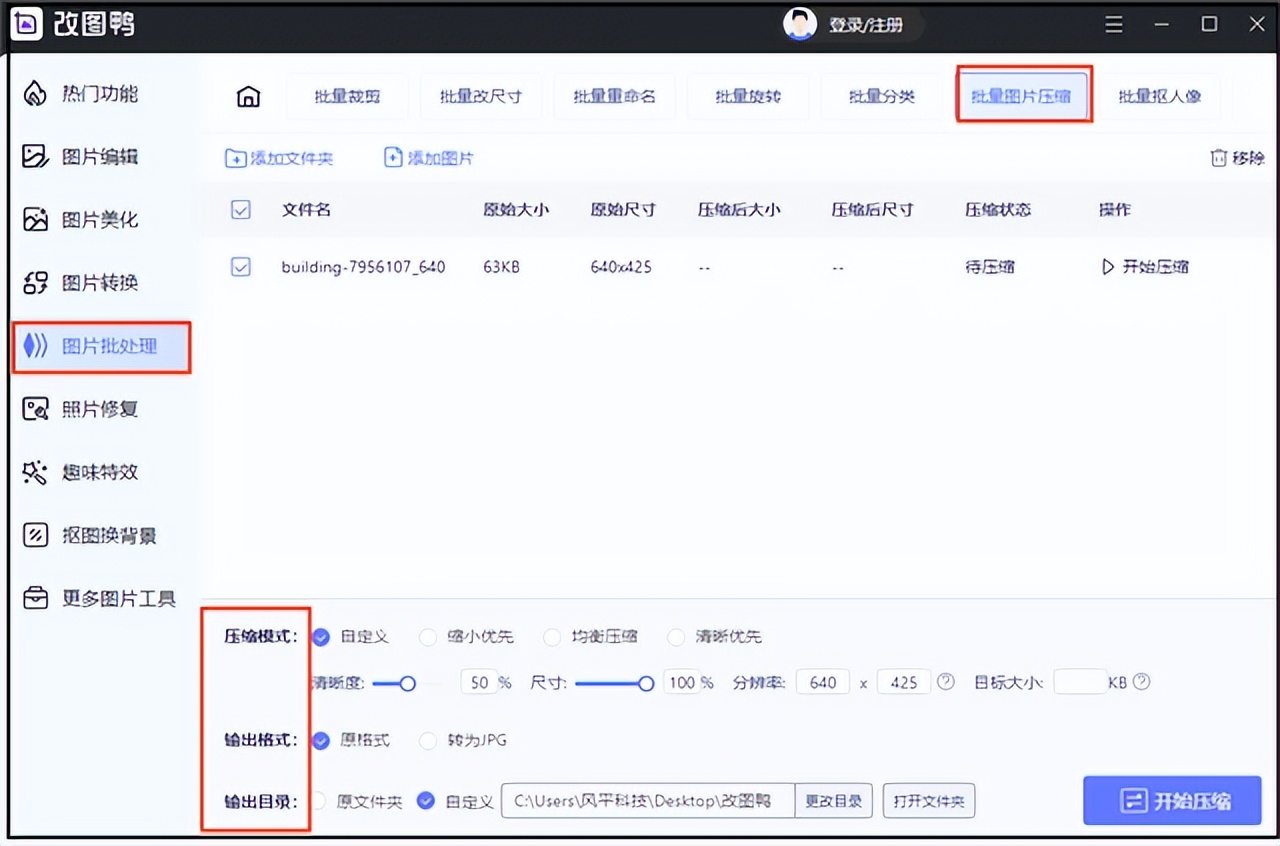1280x846 pixels.
Task: Click the home icon above the toolbar
Action: point(247,95)
